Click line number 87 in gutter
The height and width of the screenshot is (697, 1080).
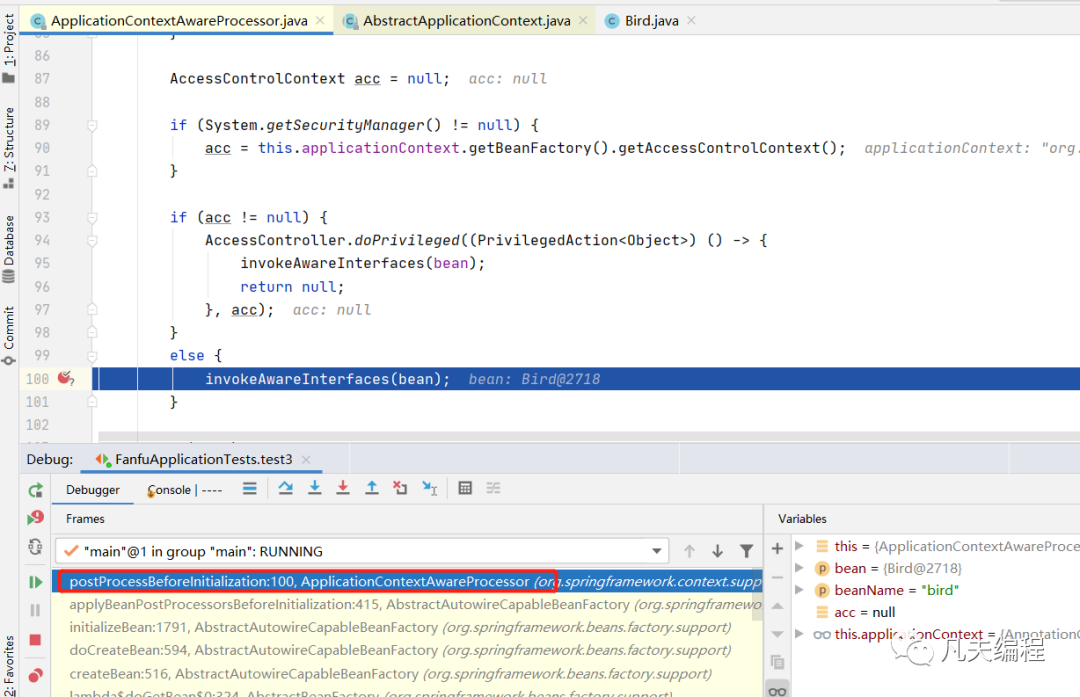[x=42, y=79]
